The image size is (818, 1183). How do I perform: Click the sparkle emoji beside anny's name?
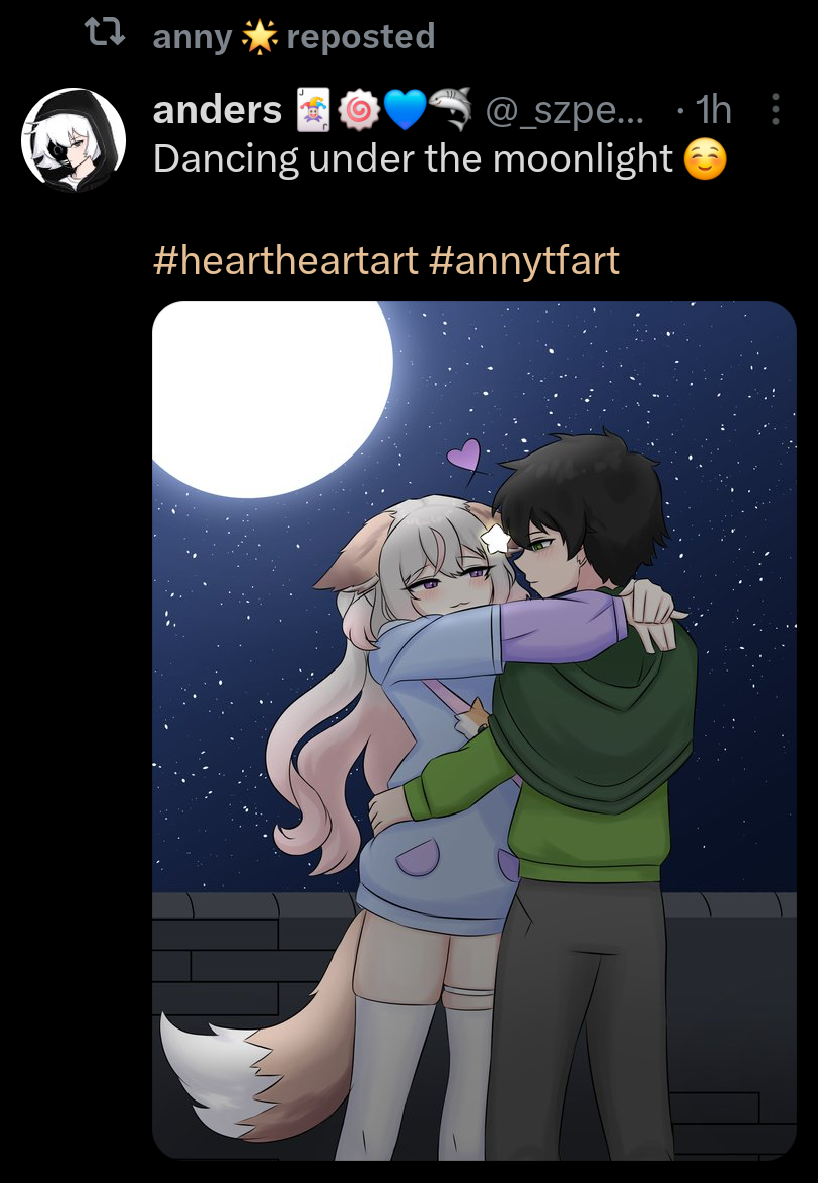click(x=259, y=35)
